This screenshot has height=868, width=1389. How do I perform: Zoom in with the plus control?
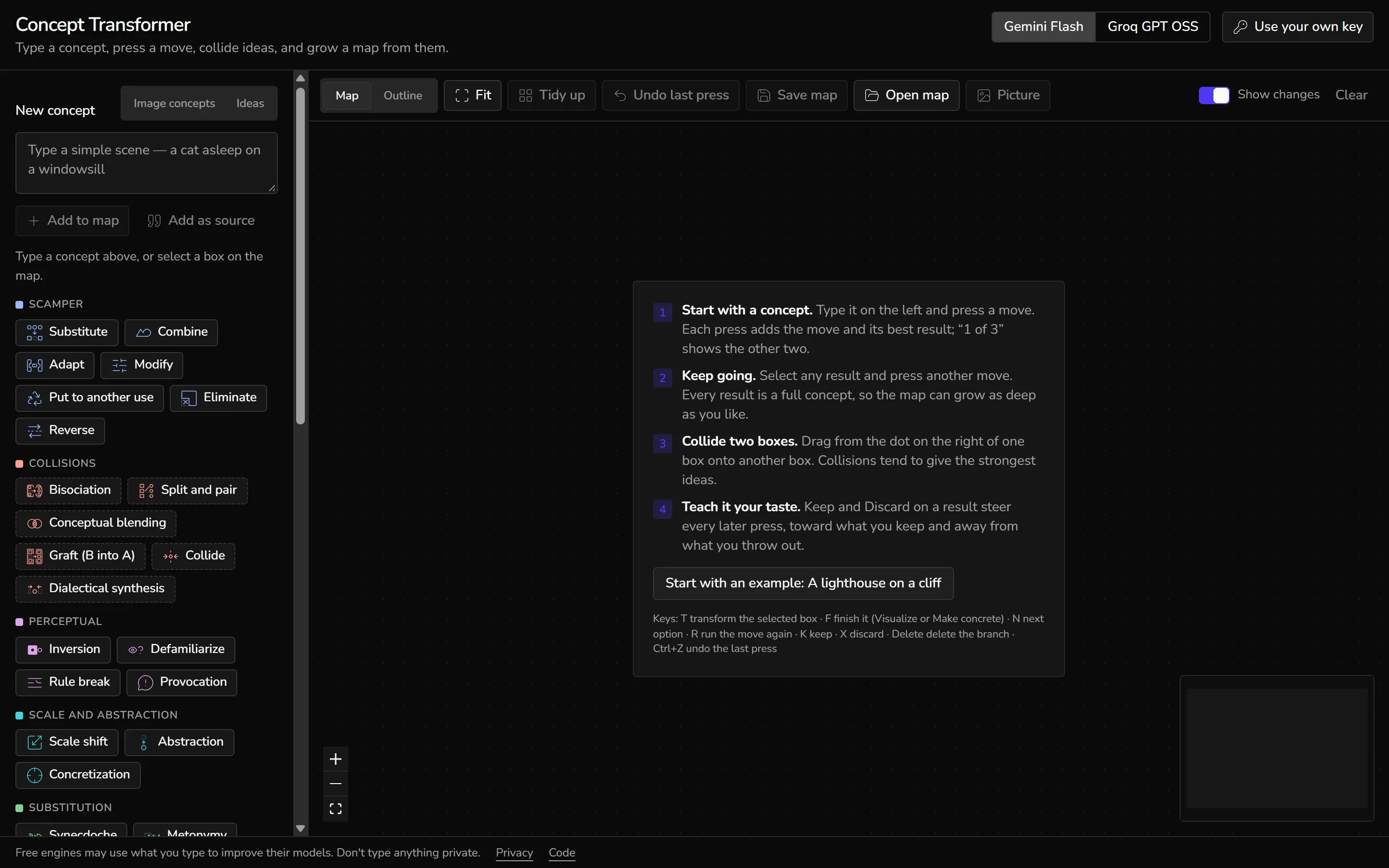336,759
